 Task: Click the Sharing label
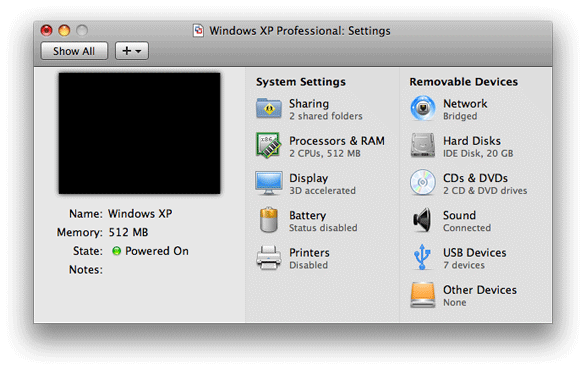[x=309, y=104]
